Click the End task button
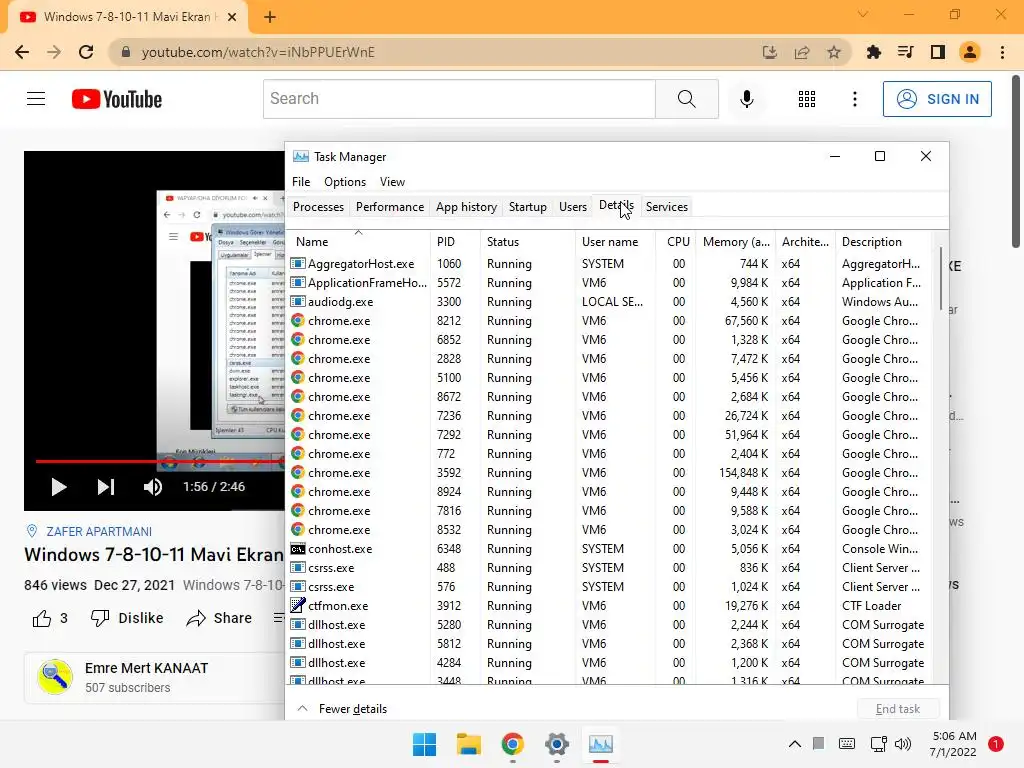1024x768 pixels. tap(897, 709)
